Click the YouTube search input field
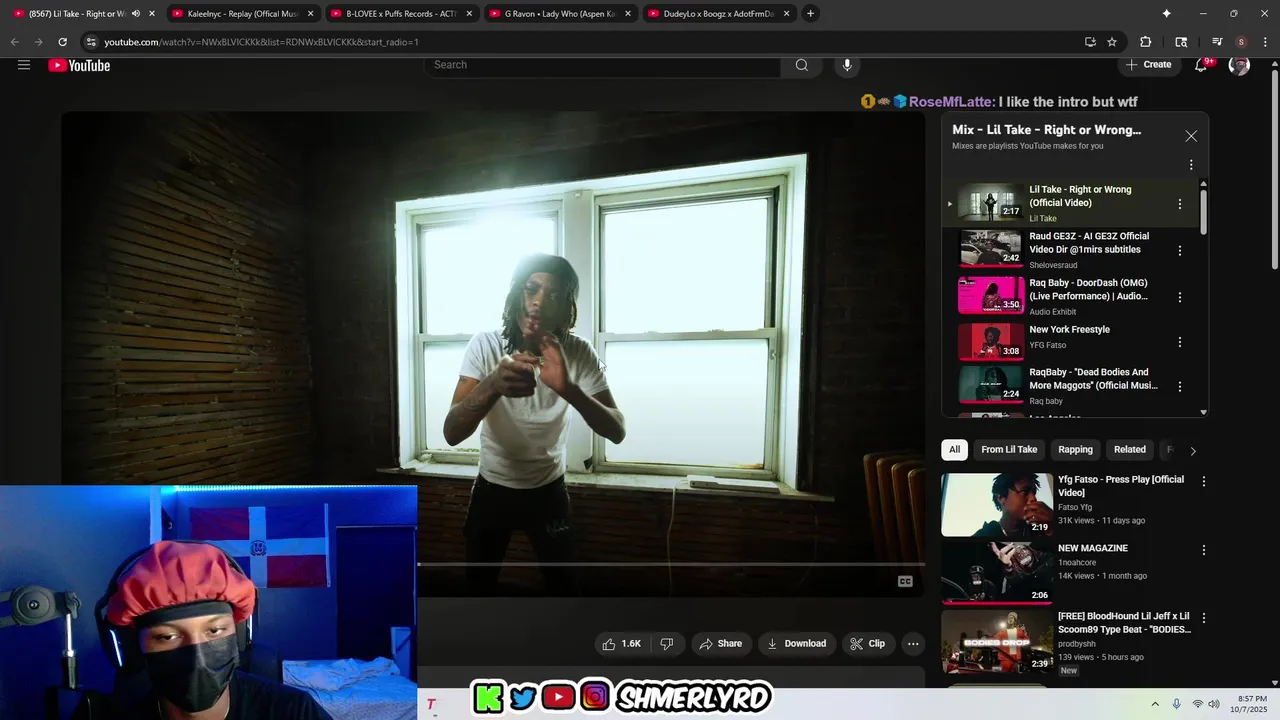 tap(605, 65)
